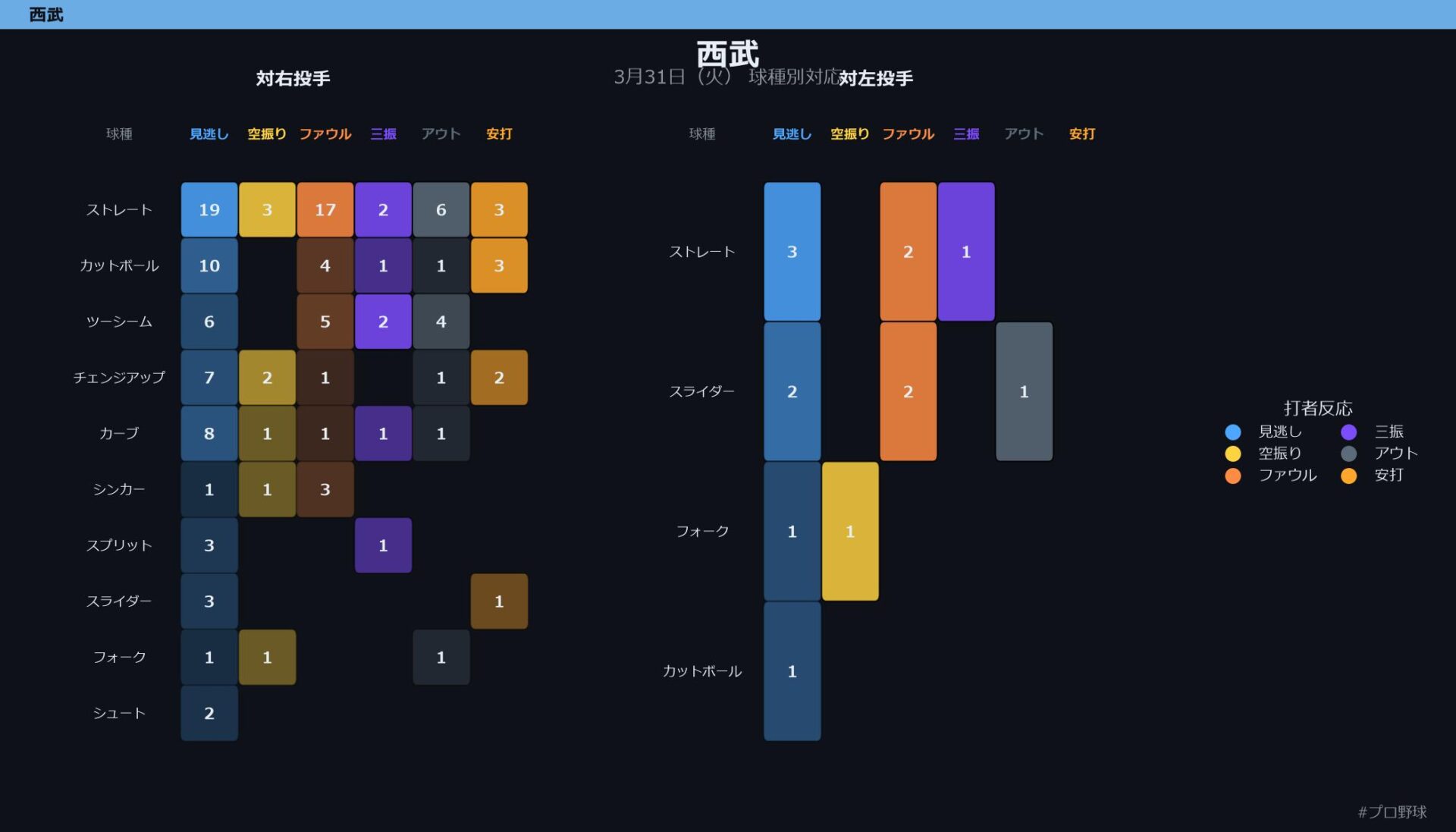Click アウト column header in 対右投手 table
This screenshot has width=1456, height=832.
pos(441,134)
